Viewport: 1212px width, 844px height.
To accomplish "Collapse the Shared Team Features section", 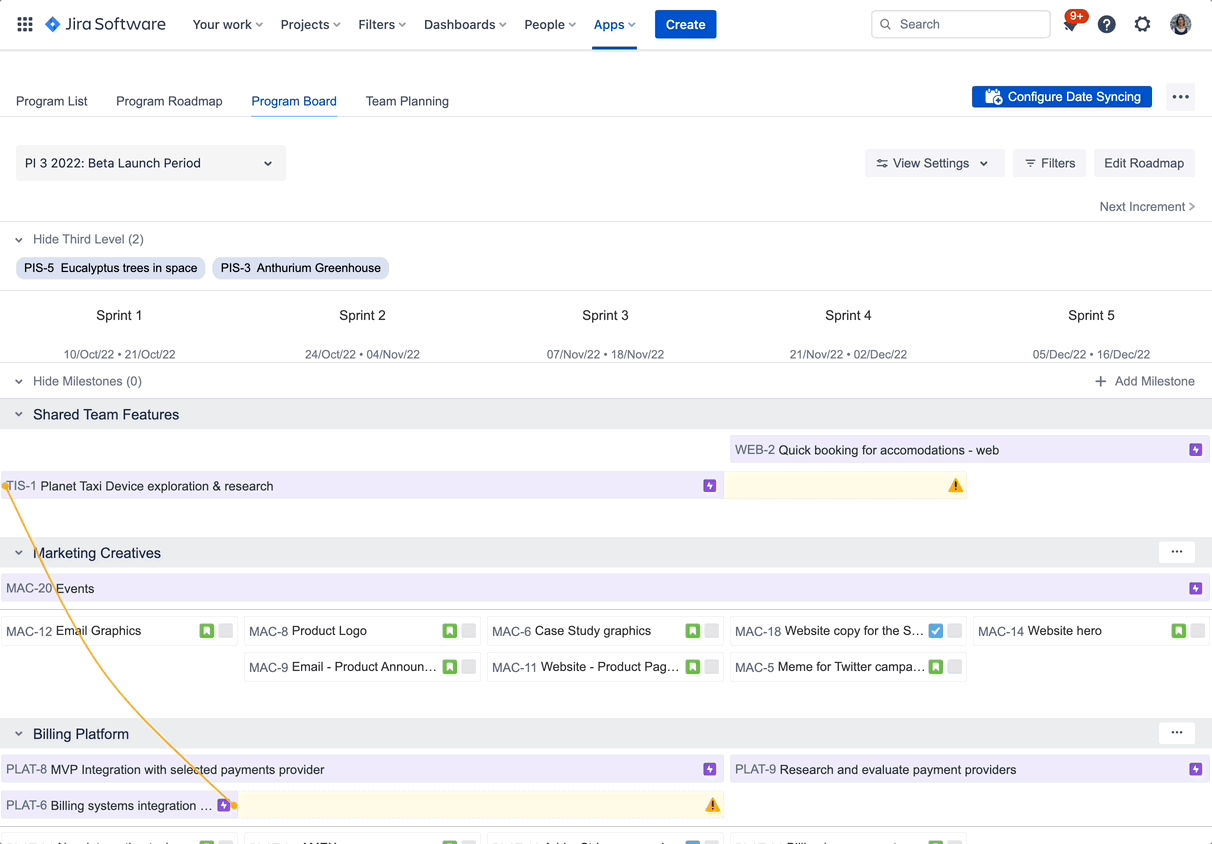I will [x=19, y=414].
